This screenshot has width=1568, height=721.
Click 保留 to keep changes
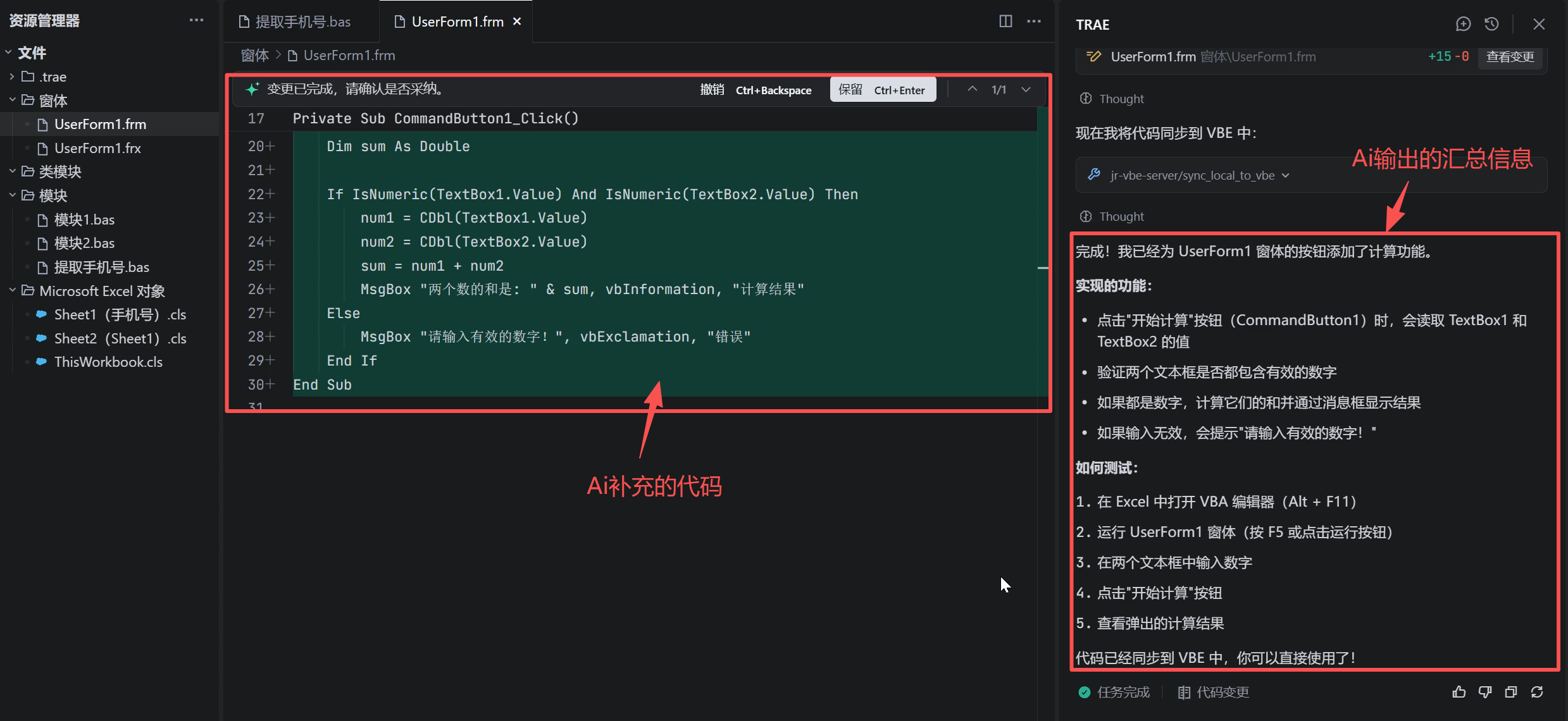click(882, 90)
